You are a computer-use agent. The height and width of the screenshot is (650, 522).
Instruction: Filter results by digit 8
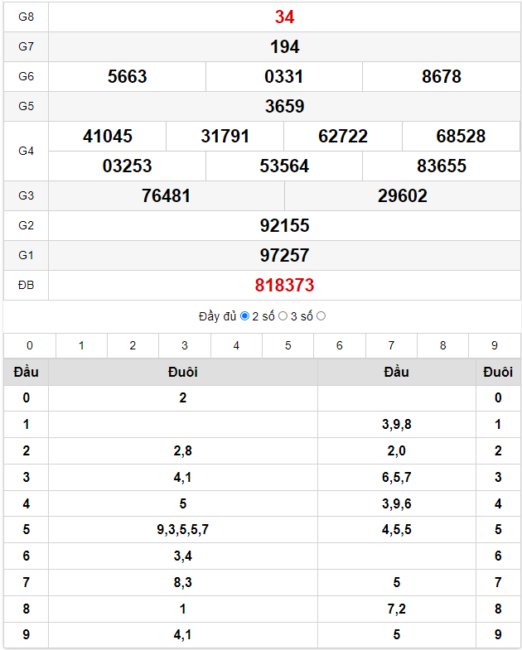tap(443, 345)
